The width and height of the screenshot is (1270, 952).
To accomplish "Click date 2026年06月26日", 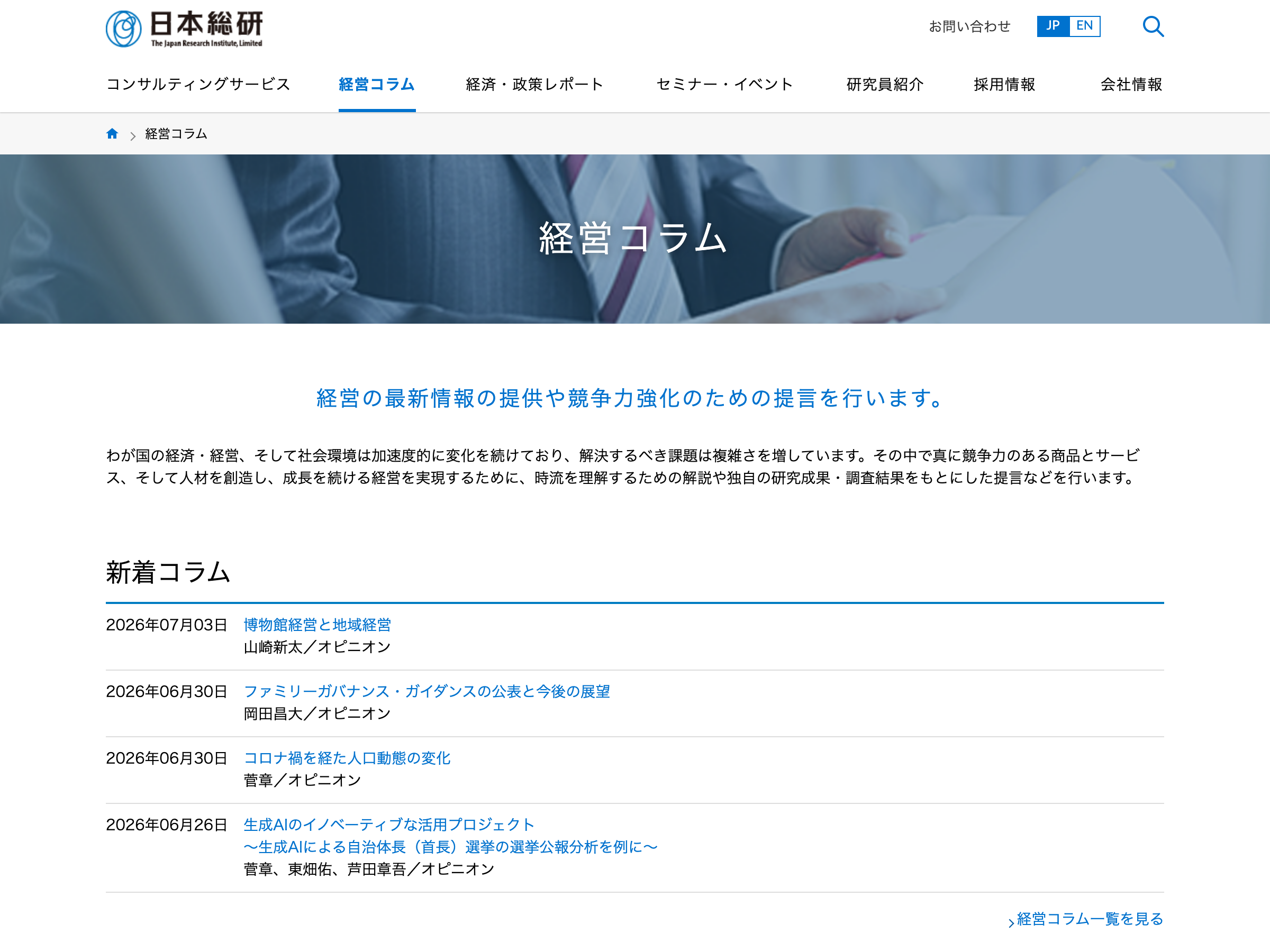I will pyautogui.click(x=167, y=825).
